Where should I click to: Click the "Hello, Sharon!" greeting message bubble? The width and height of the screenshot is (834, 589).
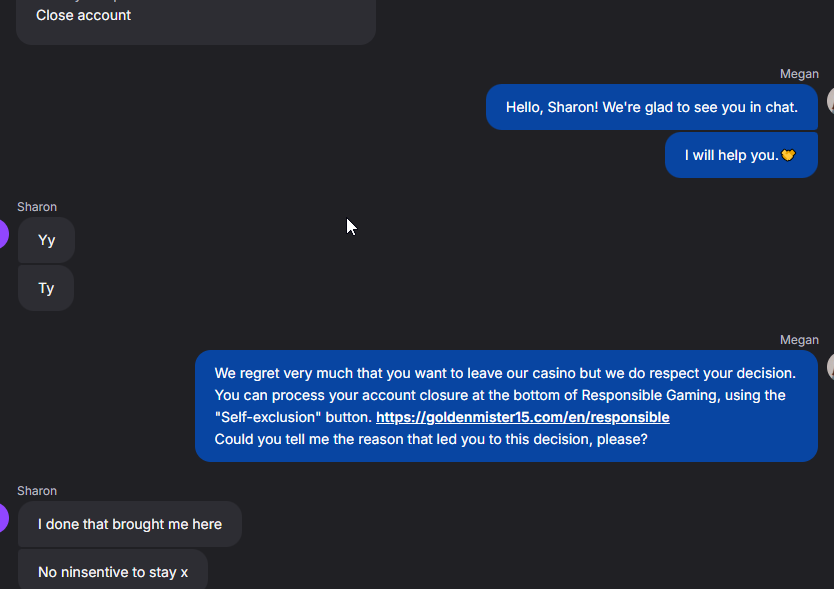[652, 107]
